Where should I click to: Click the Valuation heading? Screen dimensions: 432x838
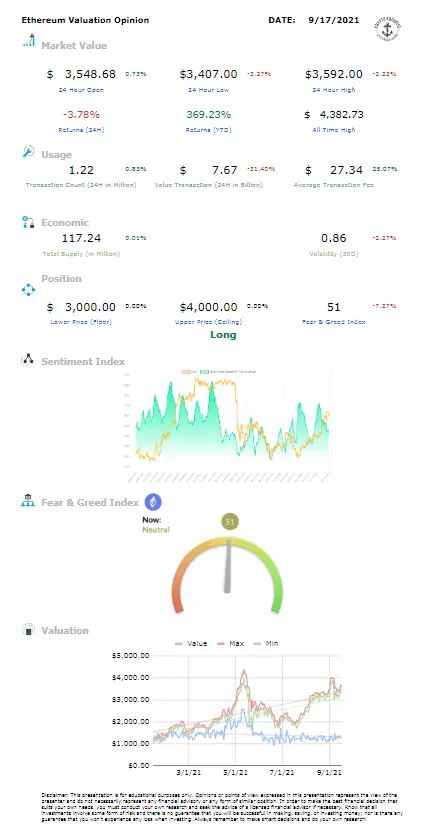pos(65,630)
